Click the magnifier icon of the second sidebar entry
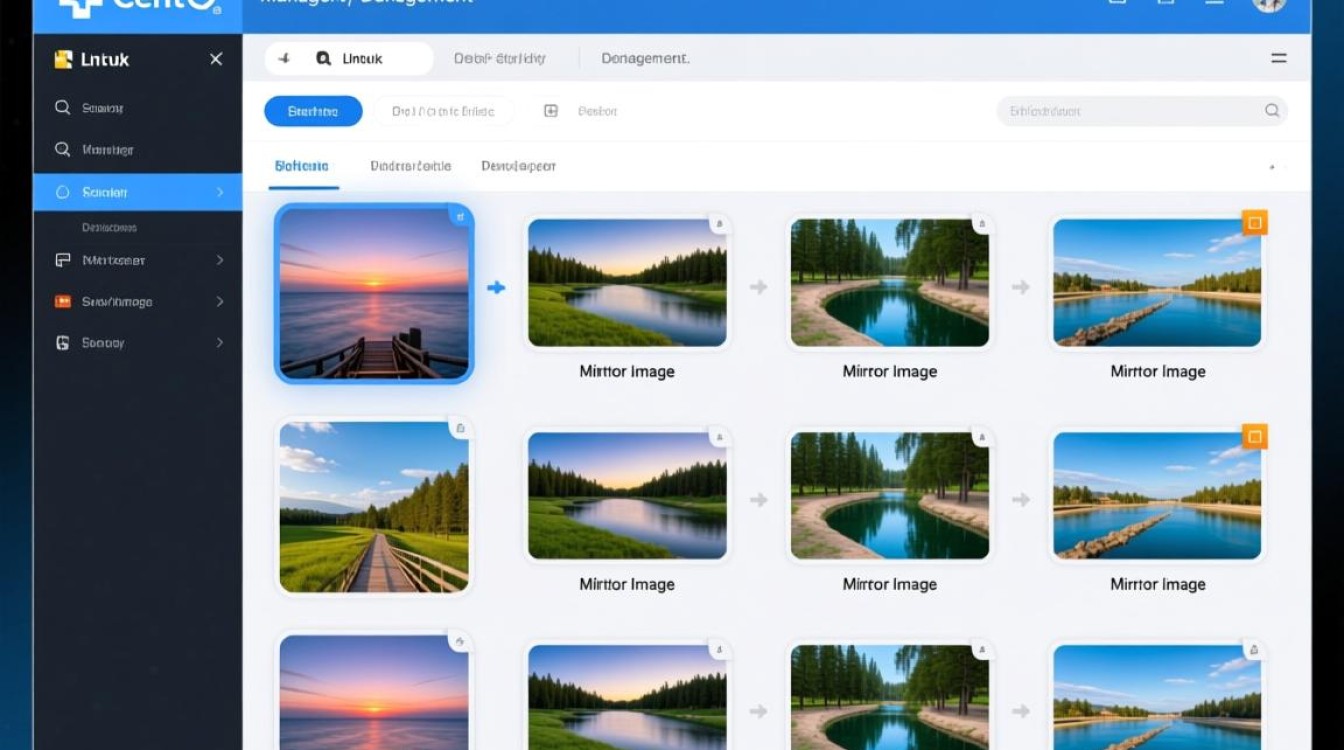This screenshot has height=750, width=1344. coord(62,149)
